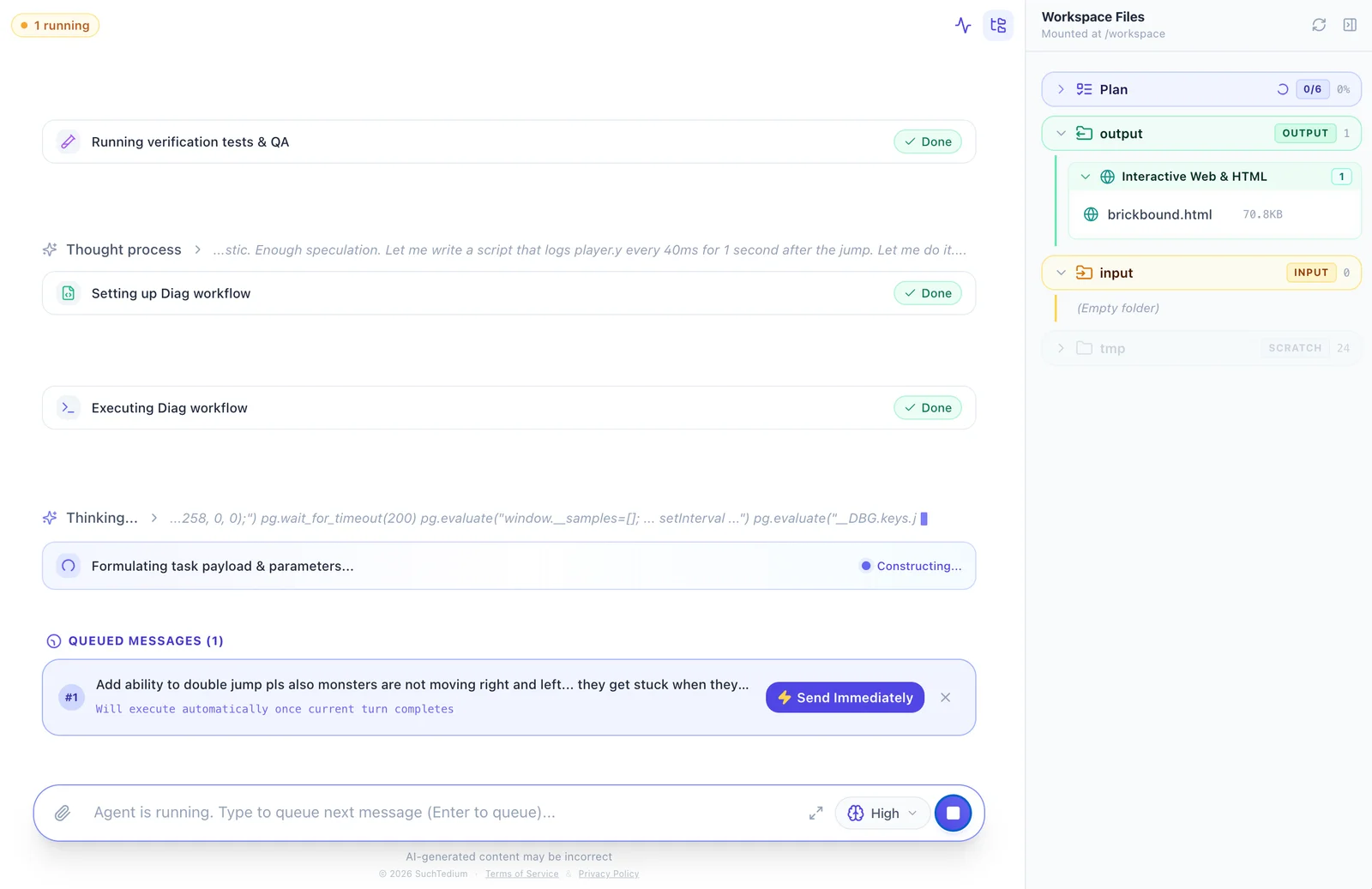Click Send Immediately for queued message
The width and height of the screenshot is (1372, 889).
tap(845, 698)
